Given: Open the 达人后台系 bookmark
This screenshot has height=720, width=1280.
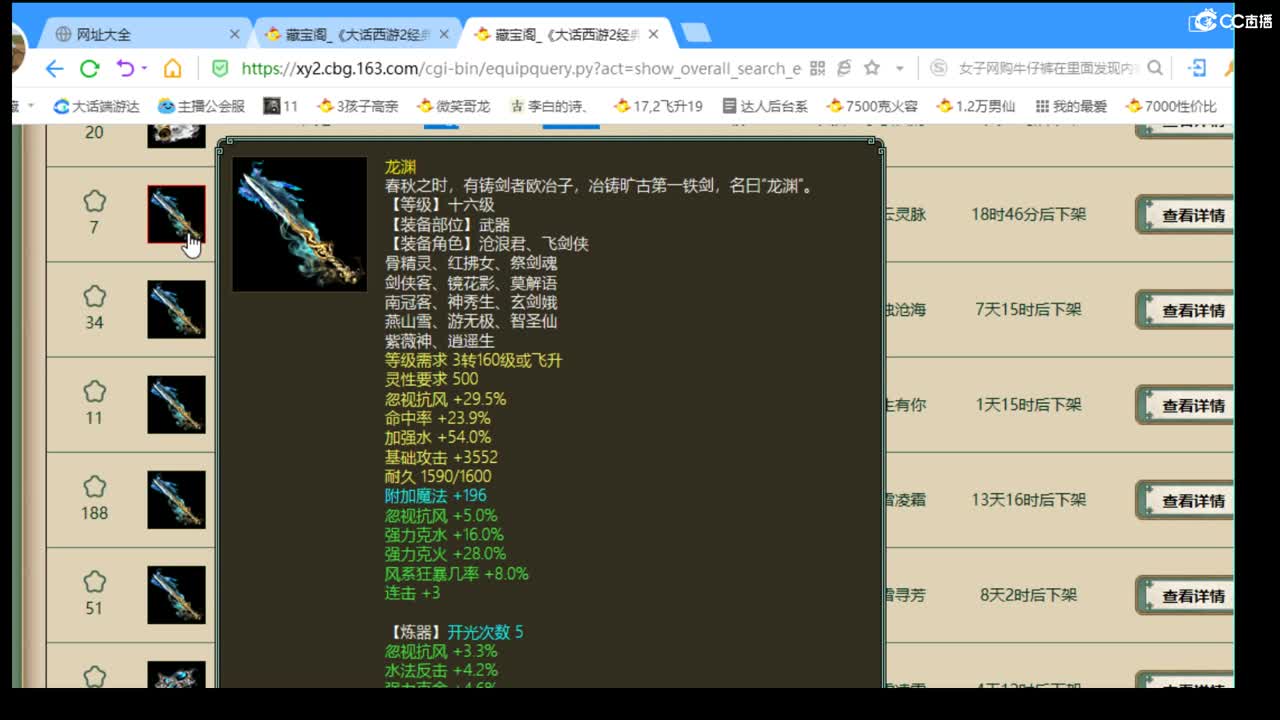Looking at the screenshot, I should tap(764, 105).
